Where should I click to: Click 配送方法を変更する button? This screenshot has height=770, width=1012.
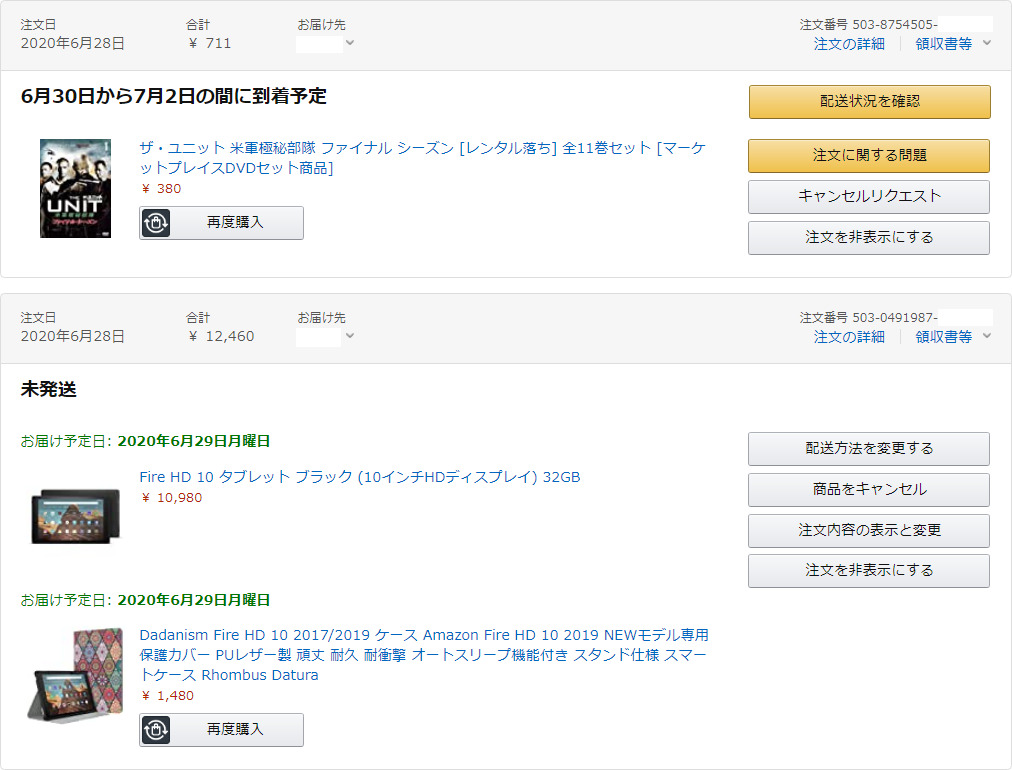[x=868, y=449]
